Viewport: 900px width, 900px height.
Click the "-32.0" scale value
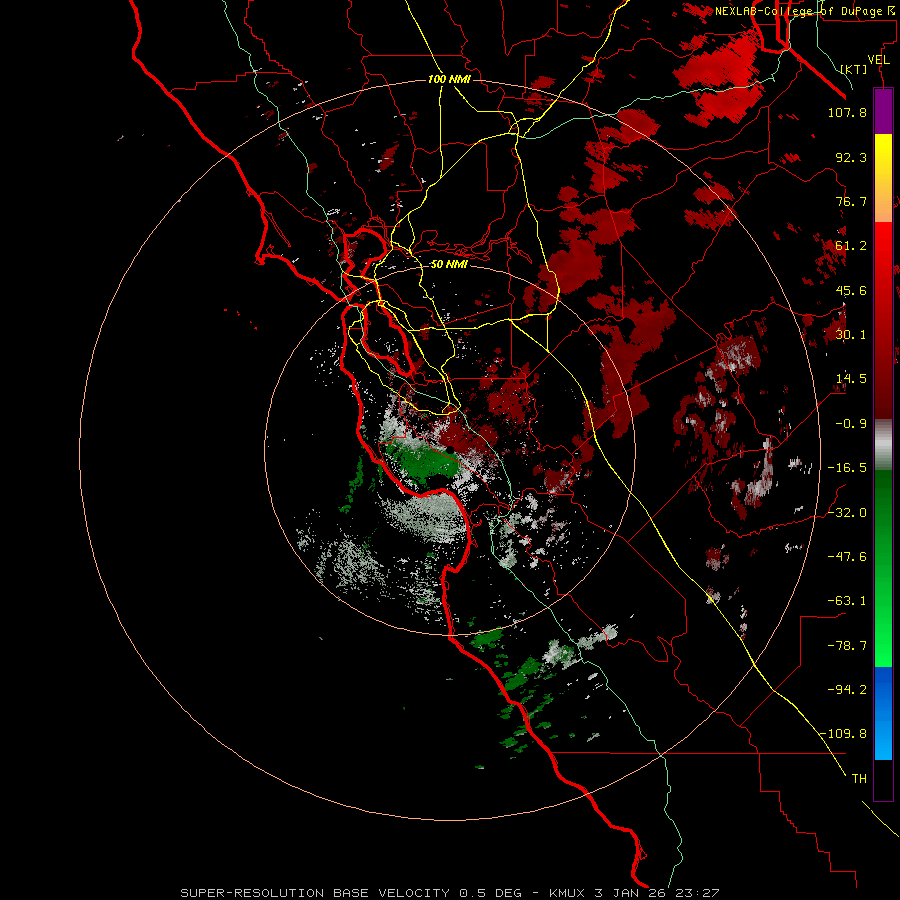point(847,513)
